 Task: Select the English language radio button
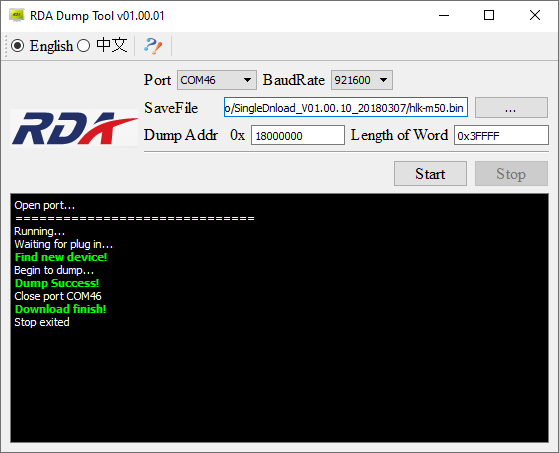17,46
